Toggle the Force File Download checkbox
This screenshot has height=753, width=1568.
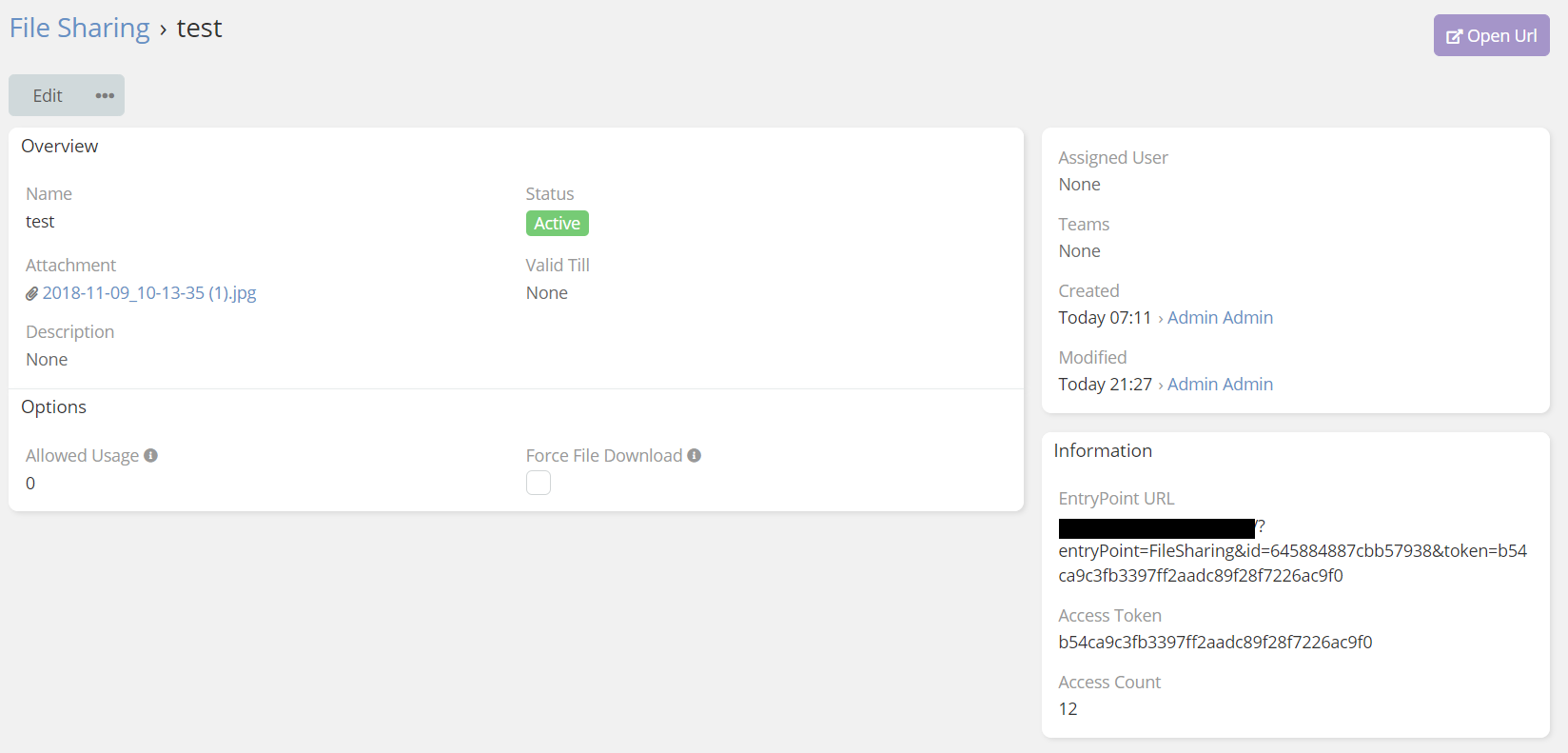(x=539, y=483)
